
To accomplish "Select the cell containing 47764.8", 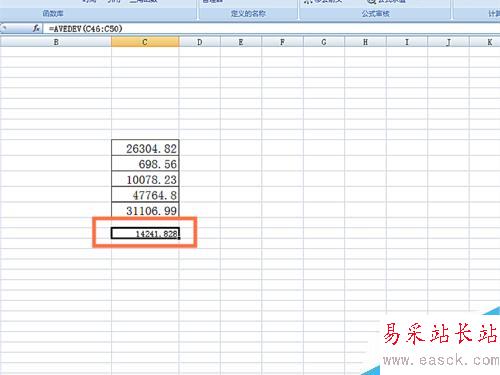I will tap(145, 194).
